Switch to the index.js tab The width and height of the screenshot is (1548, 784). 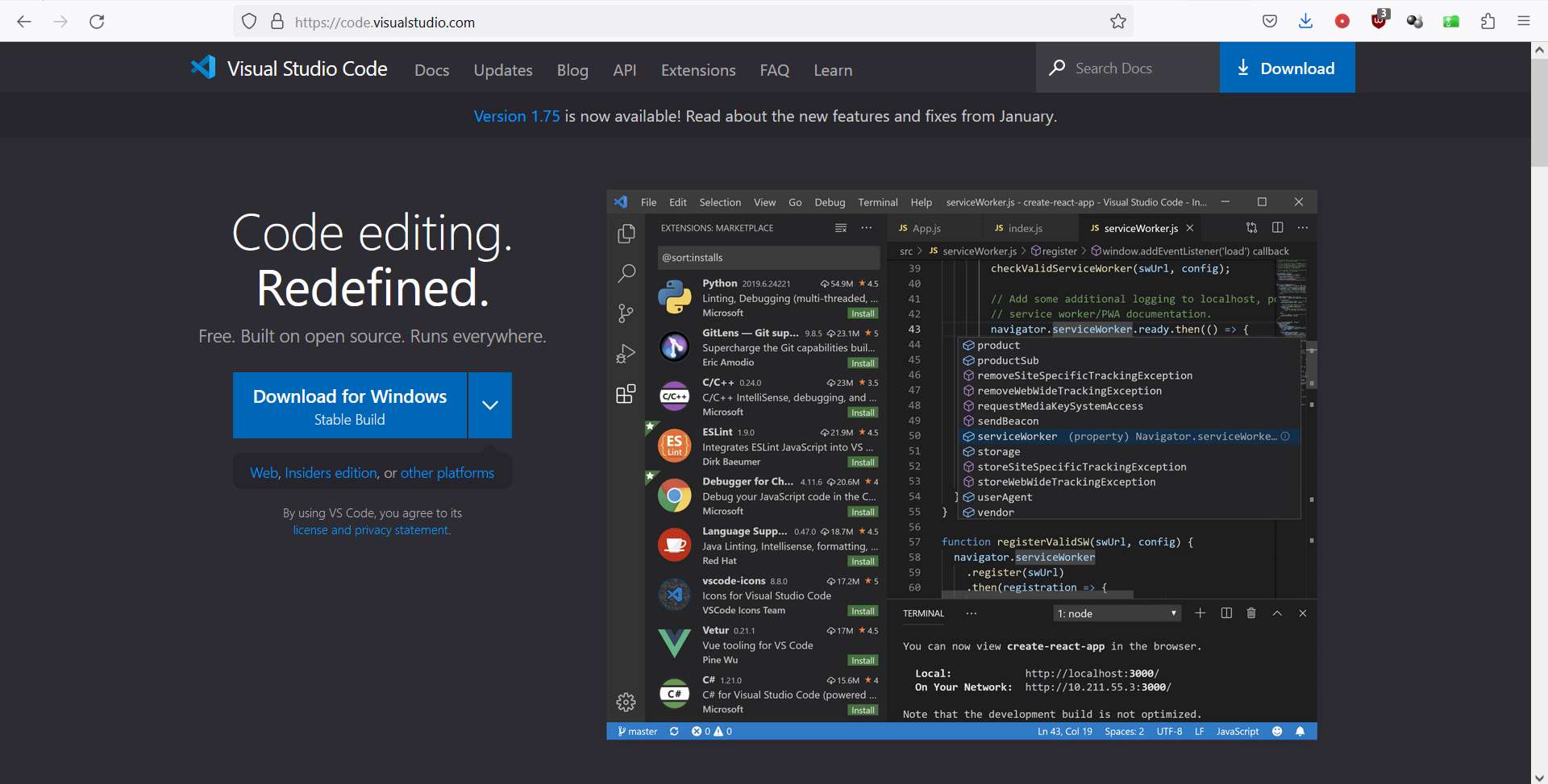click(x=1026, y=228)
